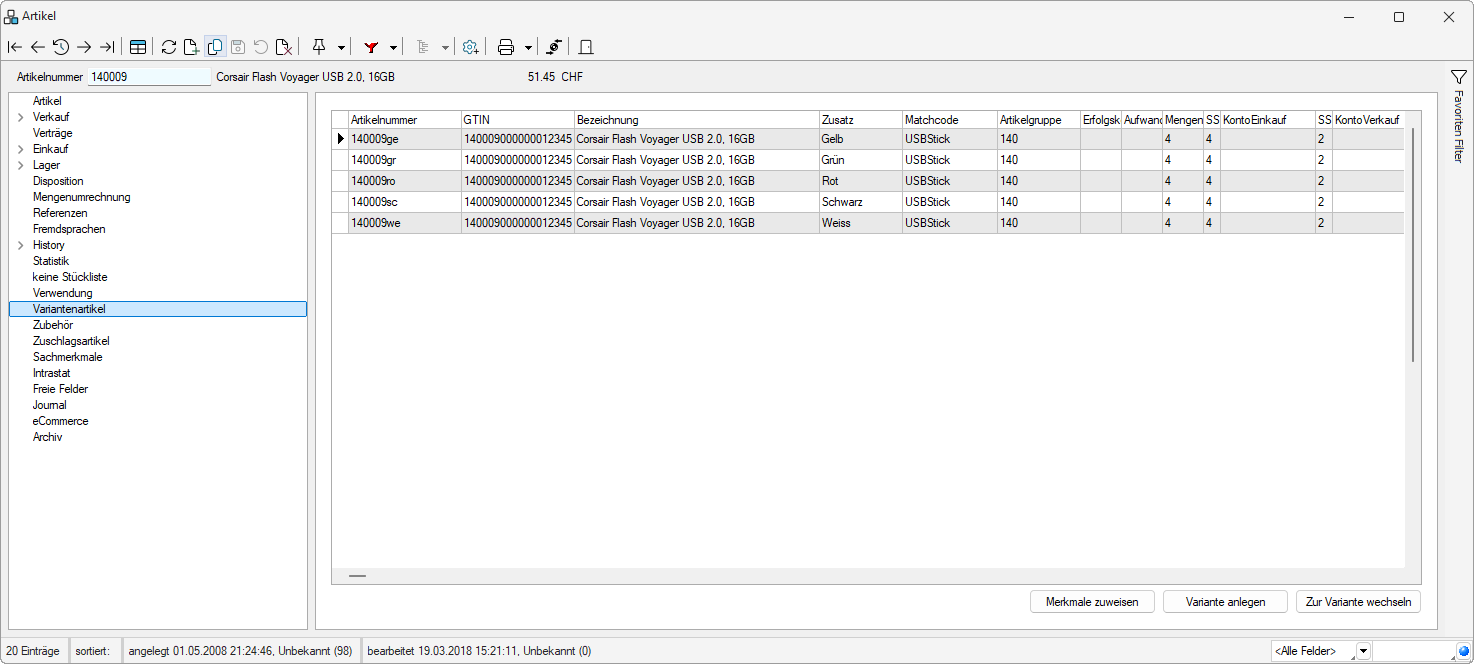Delete the current article record

(x=284, y=47)
